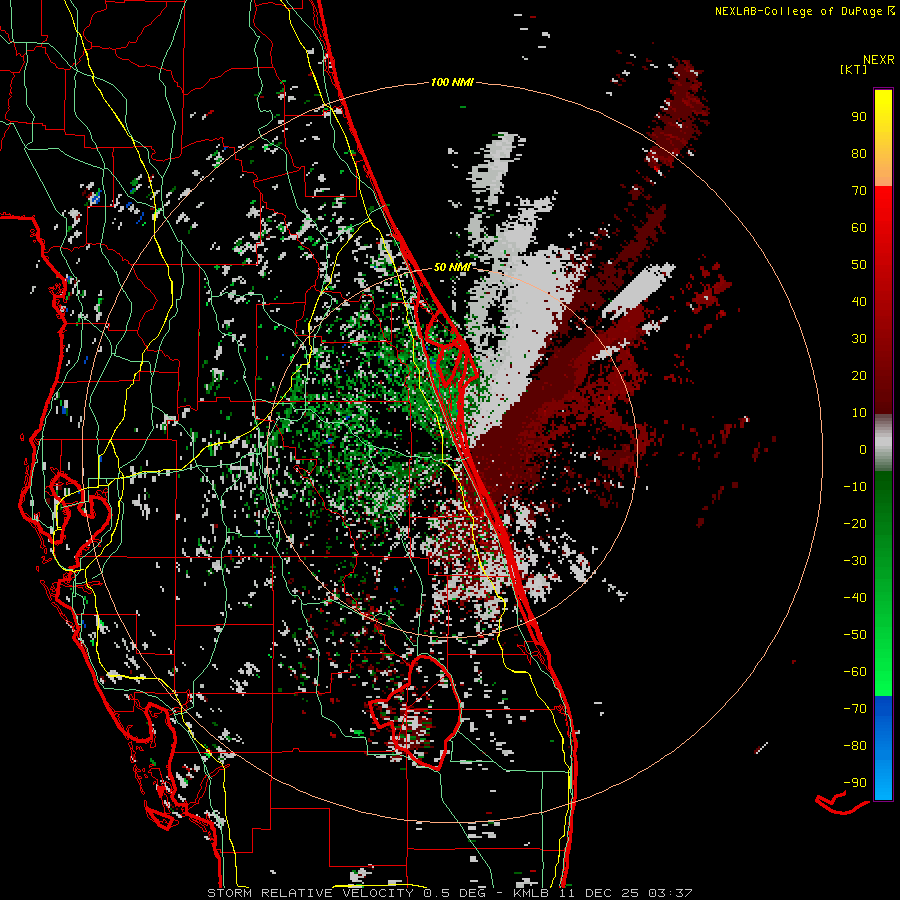Select the -20 knot scale label
This screenshot has width=900, height=900.
click(855, 524)
